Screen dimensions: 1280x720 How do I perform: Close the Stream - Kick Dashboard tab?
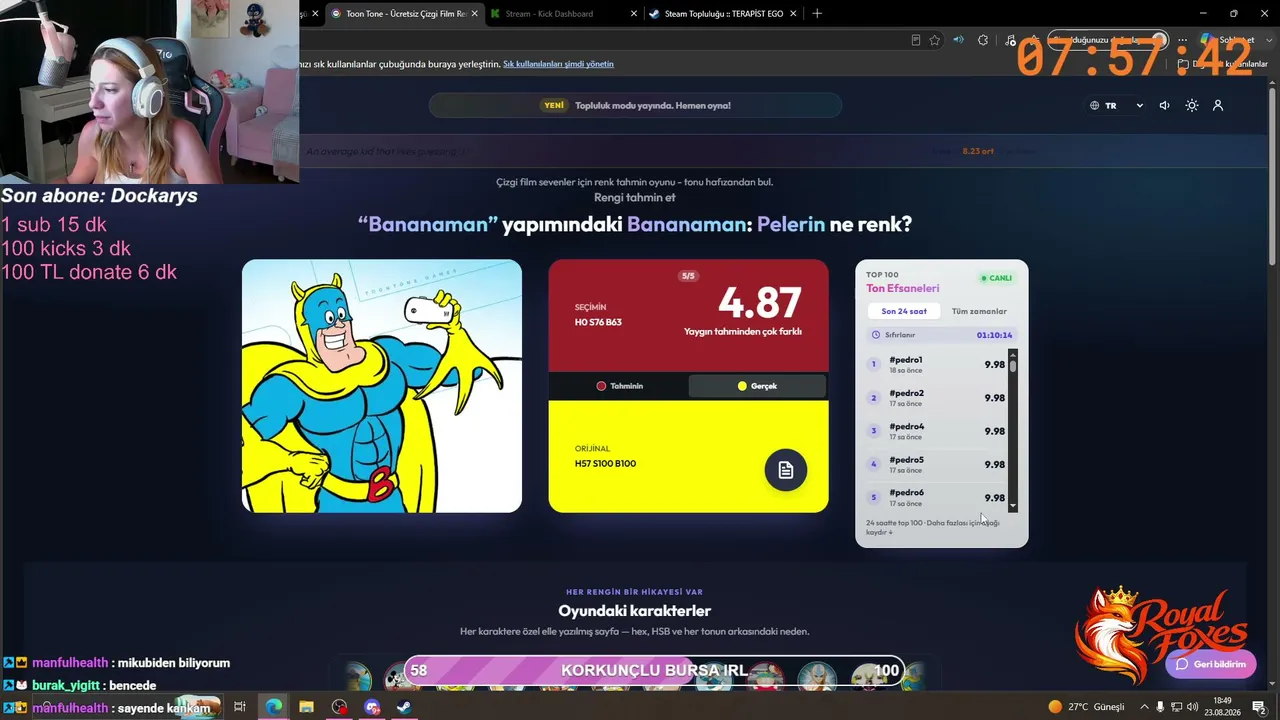point(634,14)
